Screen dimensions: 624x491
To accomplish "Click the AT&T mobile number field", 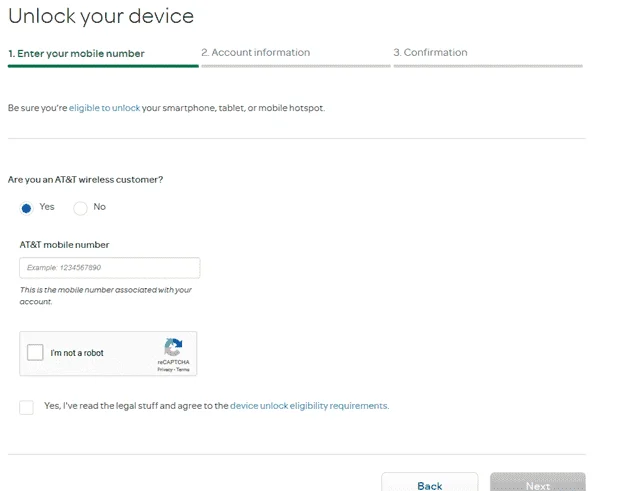I will pos(109,267).
